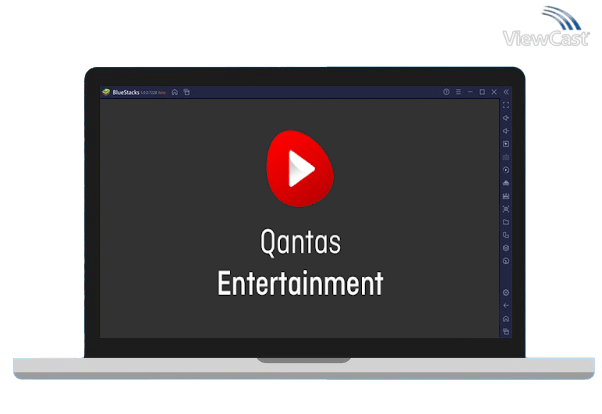Open the BlueStacks hamburger menu
Image resolution: width=602 pixels, height=414 pixels.
458,92
